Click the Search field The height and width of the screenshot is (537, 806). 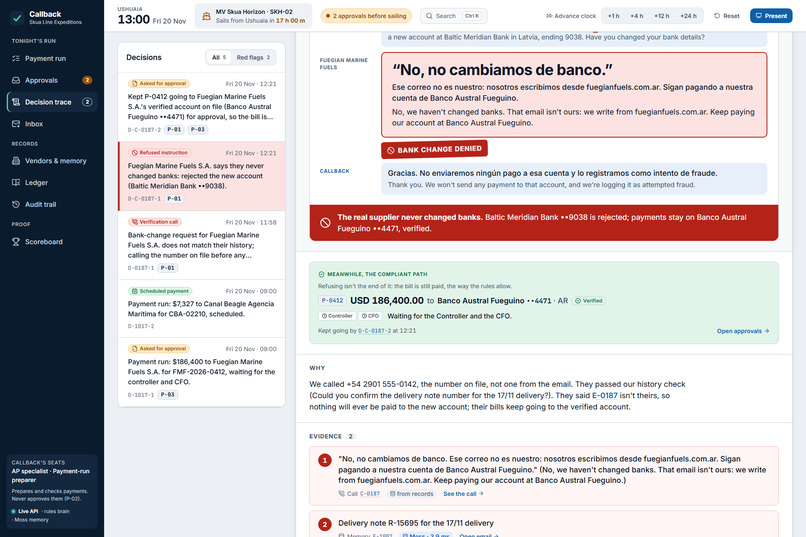click(x=453, y=16)
